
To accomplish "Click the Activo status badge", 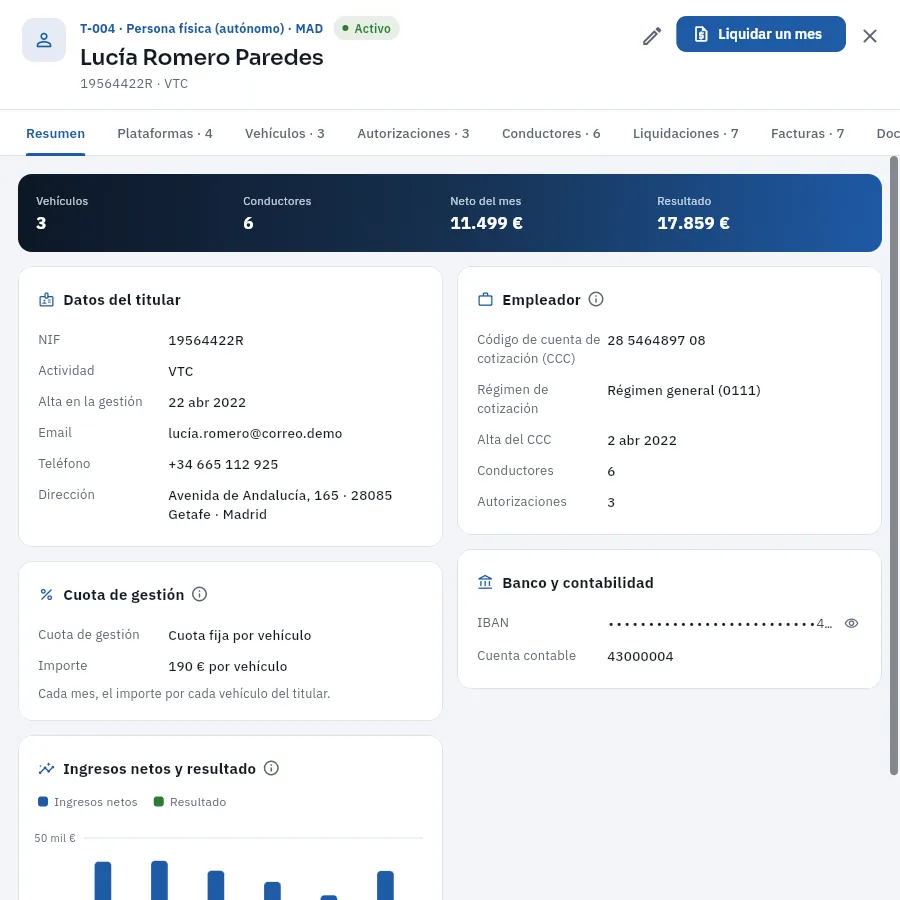I will point(366,28).
